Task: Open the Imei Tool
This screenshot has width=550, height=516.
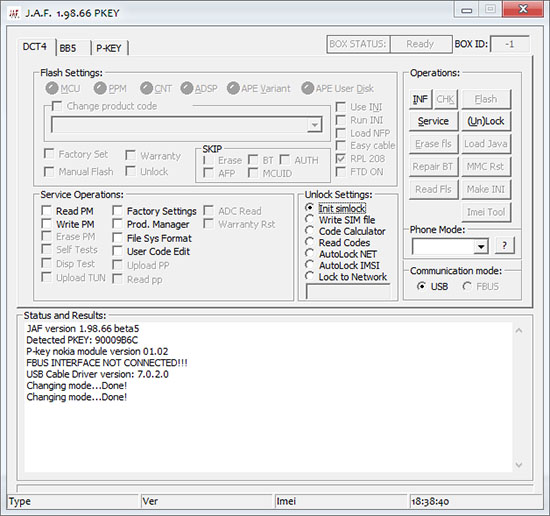Action: point(486,212)
